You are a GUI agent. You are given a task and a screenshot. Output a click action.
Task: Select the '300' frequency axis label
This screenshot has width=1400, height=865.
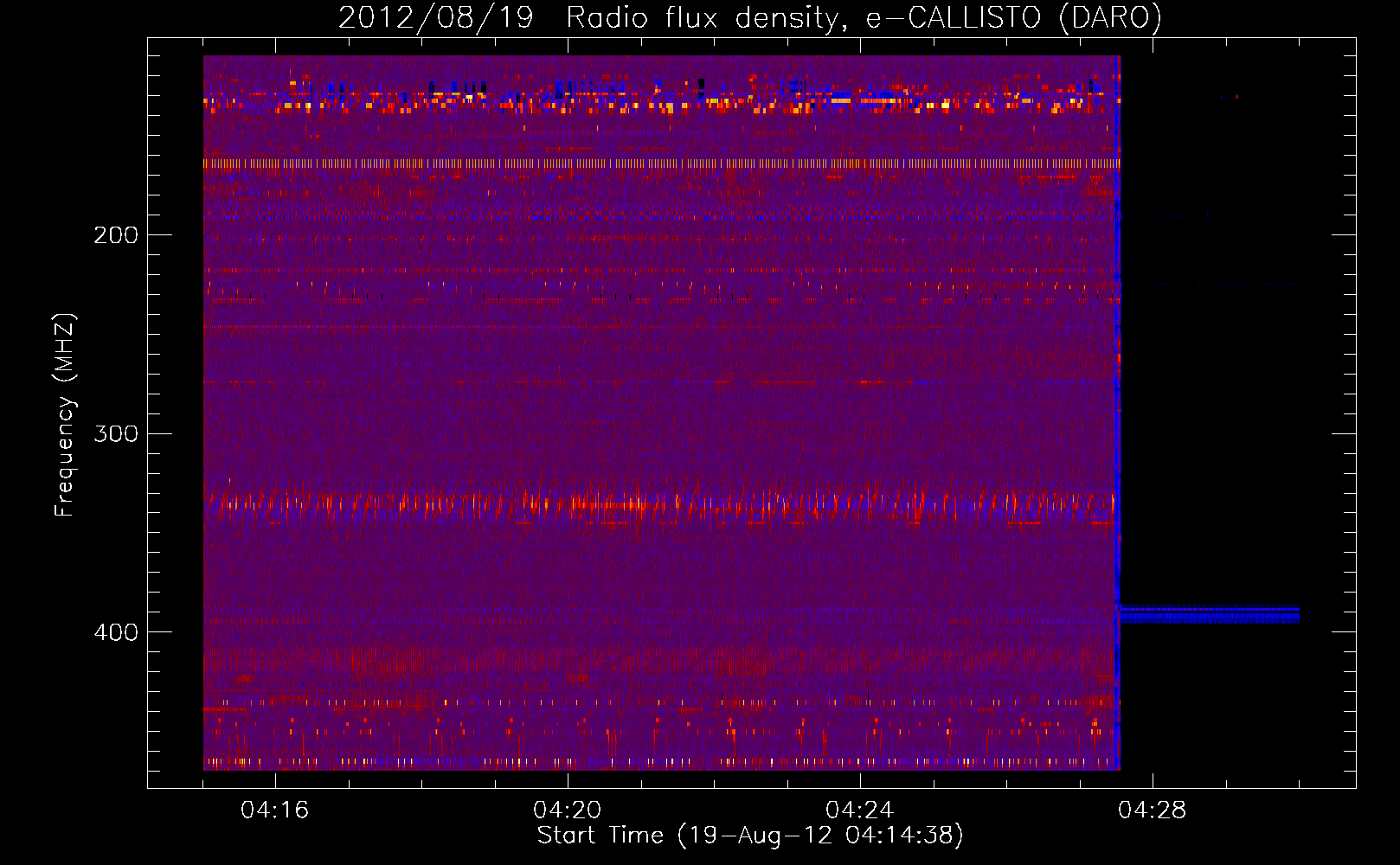tap(116, 433)
